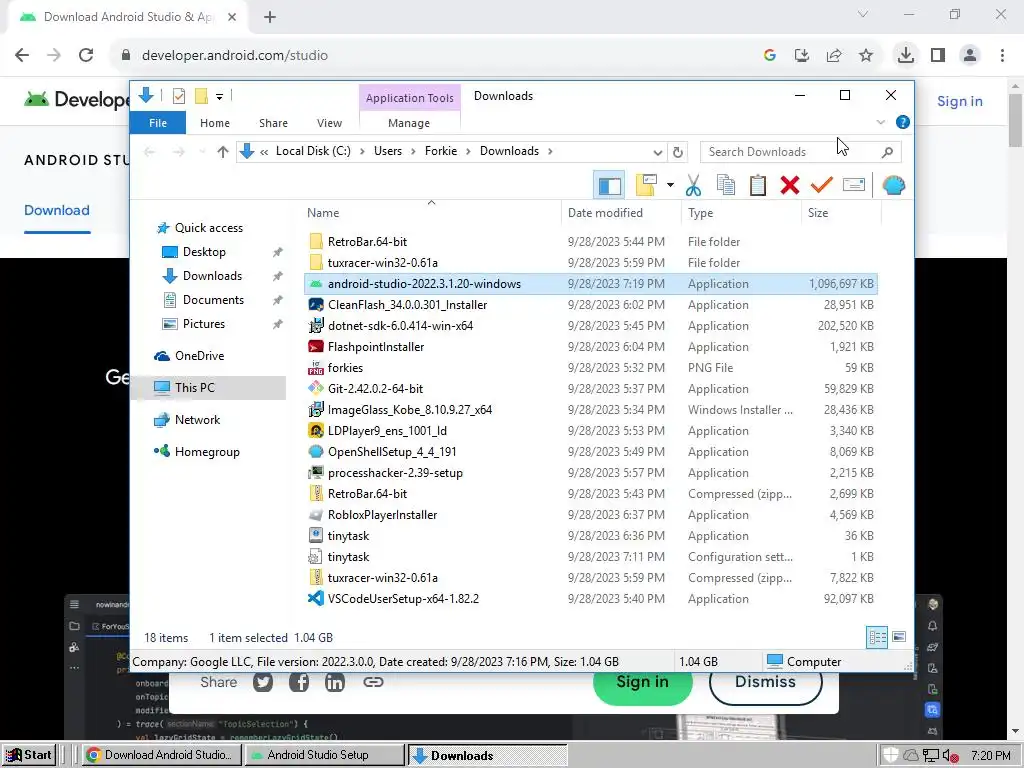
Task: Select Downloads in the navigation pane
Action: click(212, 276)
